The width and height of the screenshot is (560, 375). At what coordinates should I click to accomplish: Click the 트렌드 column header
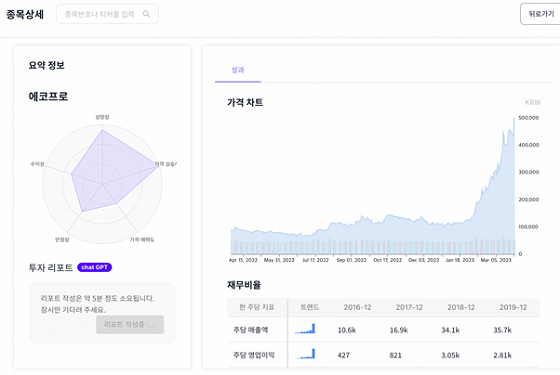[310, 307]
